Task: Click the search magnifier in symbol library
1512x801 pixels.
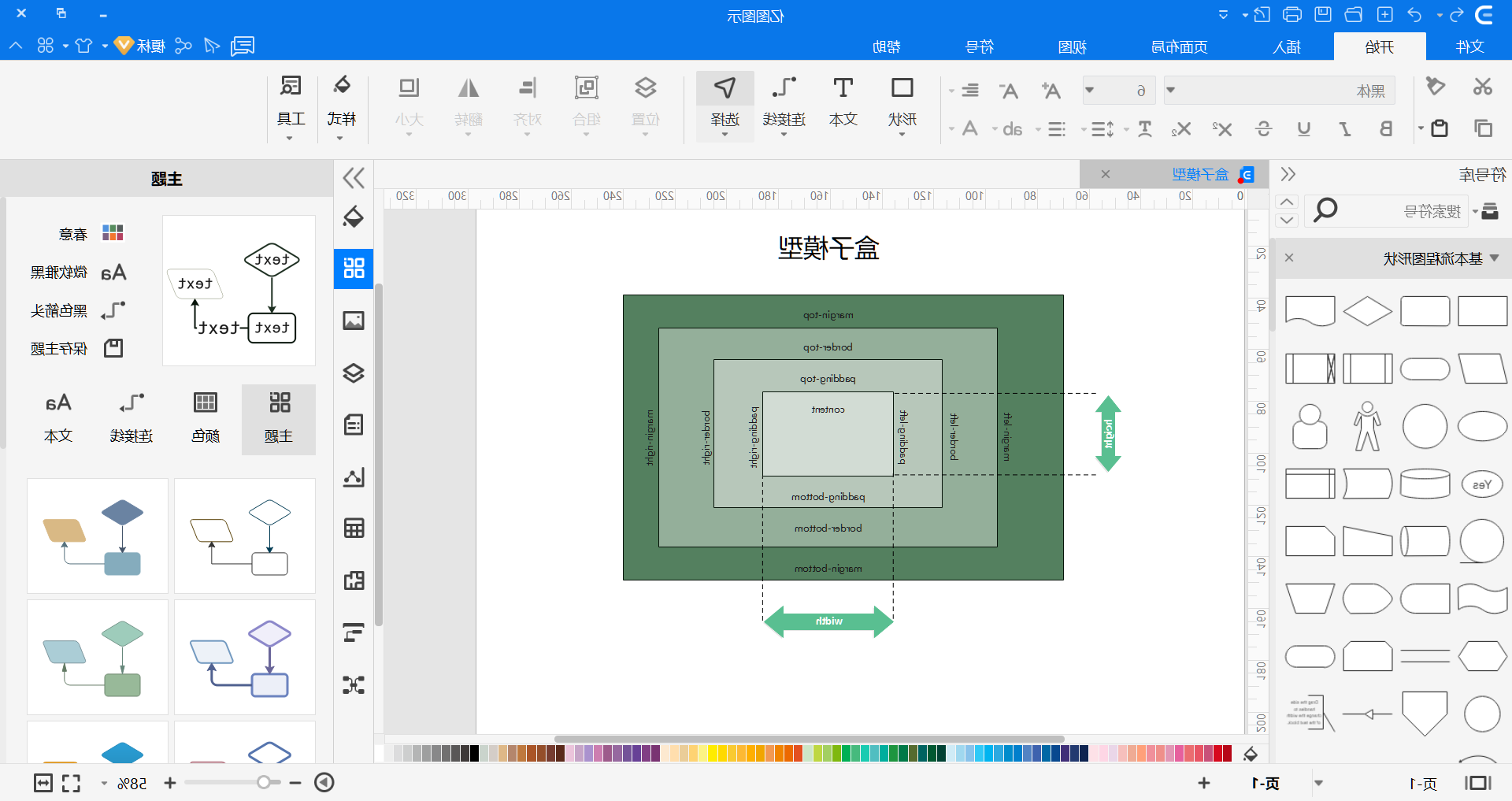Action: click(1325, 210)
